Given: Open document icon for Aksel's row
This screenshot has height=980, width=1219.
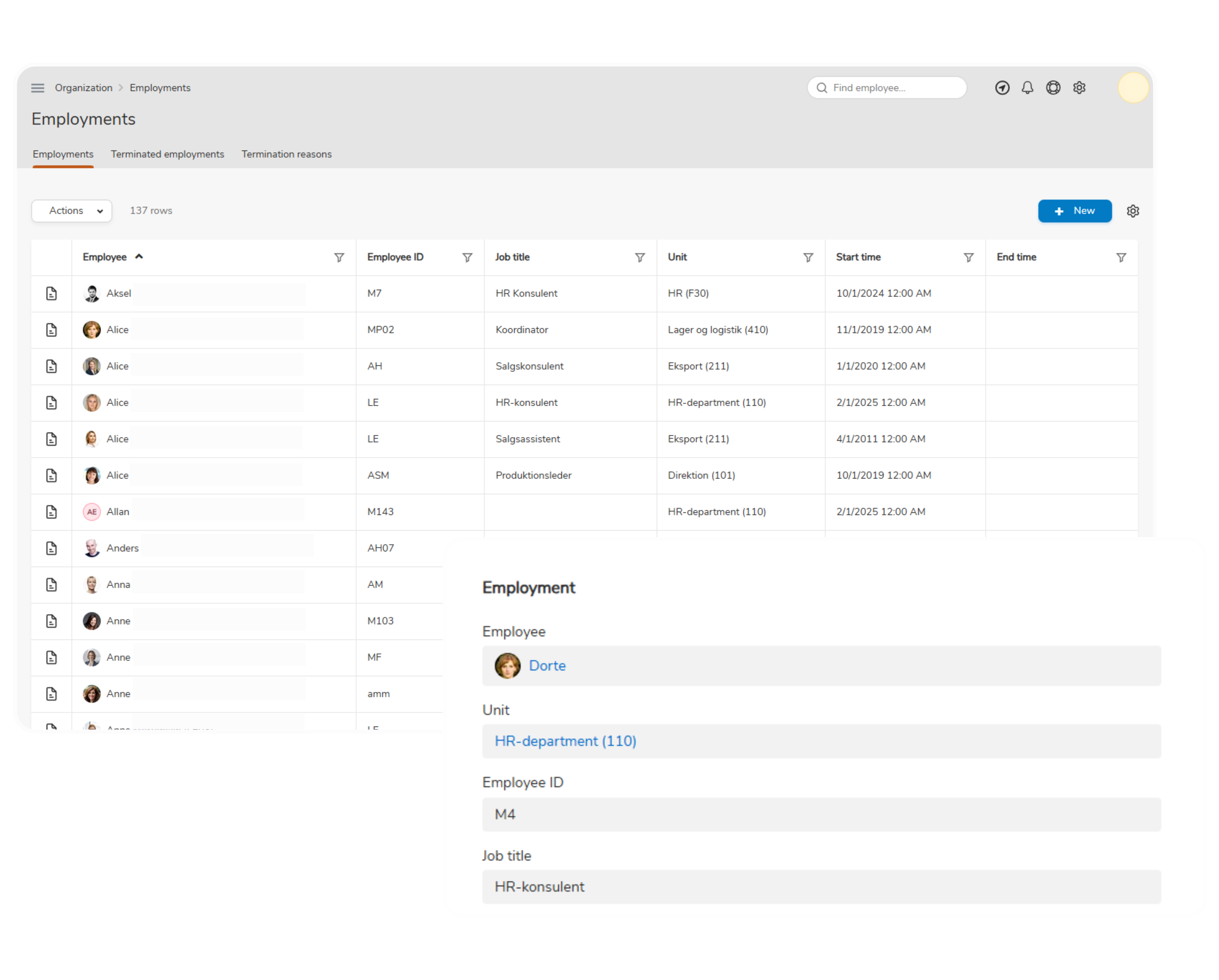Looking at the screenshot, I should (x=51, y=294).
